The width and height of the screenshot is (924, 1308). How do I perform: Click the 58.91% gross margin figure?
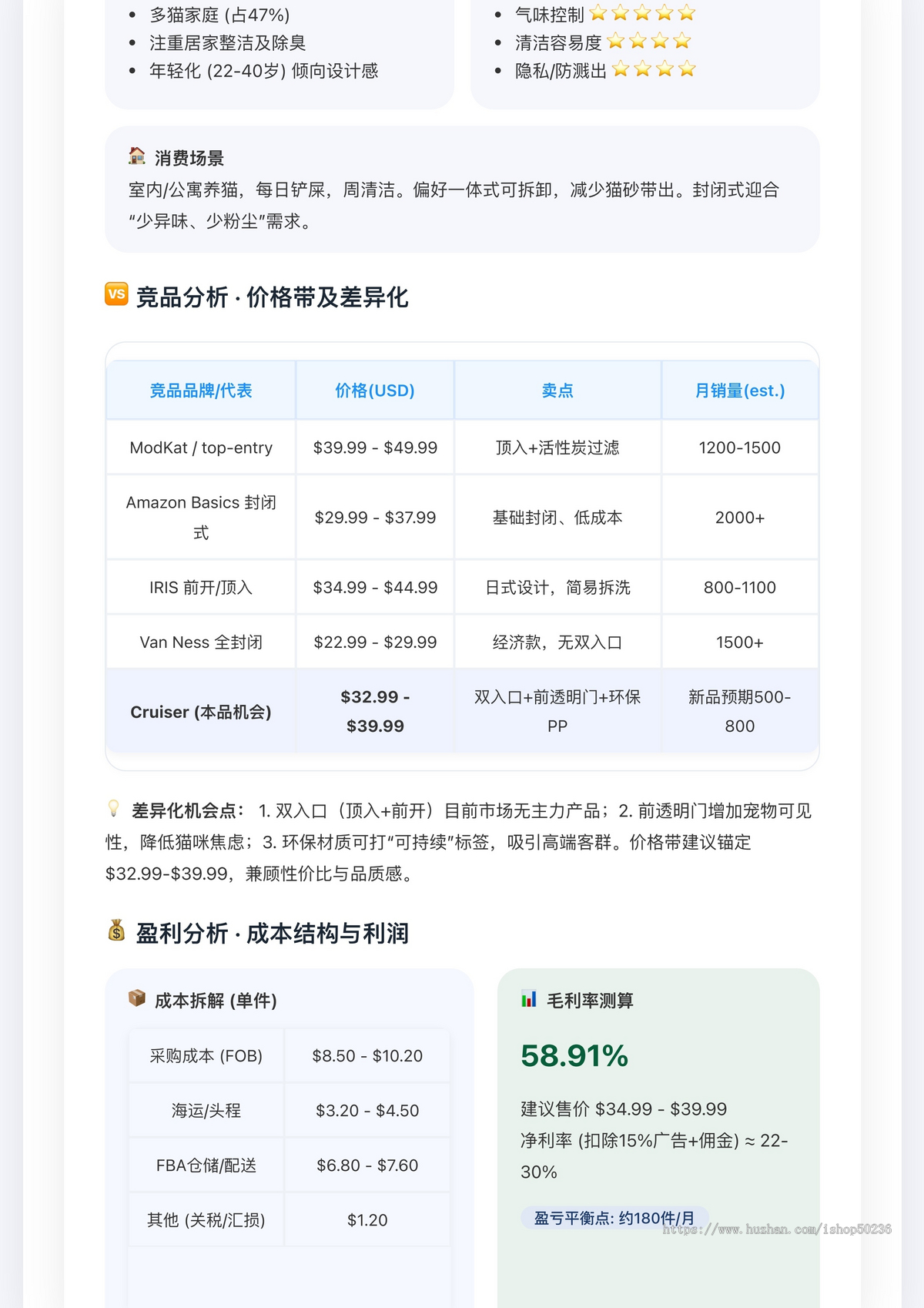coord(574,1055)
